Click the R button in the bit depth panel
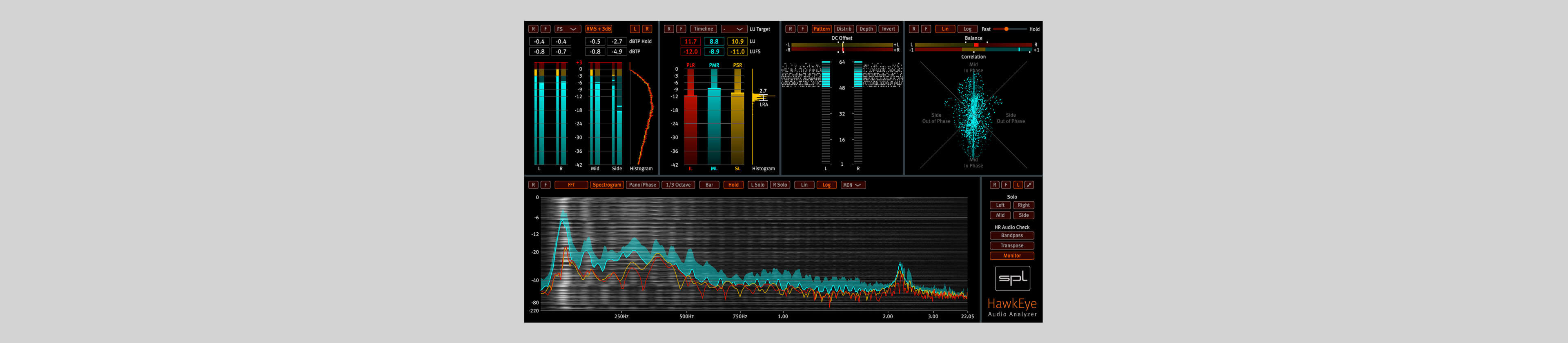The width and height of the screenshot is (1568, 343). 790,29
